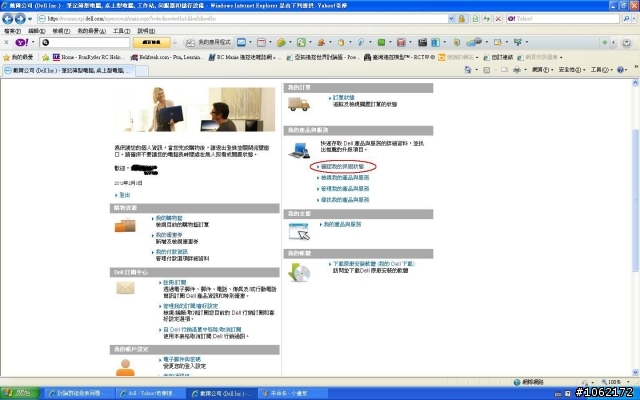
Task: Click the film clapperboard toolbar icon
Action: [422, 42]
